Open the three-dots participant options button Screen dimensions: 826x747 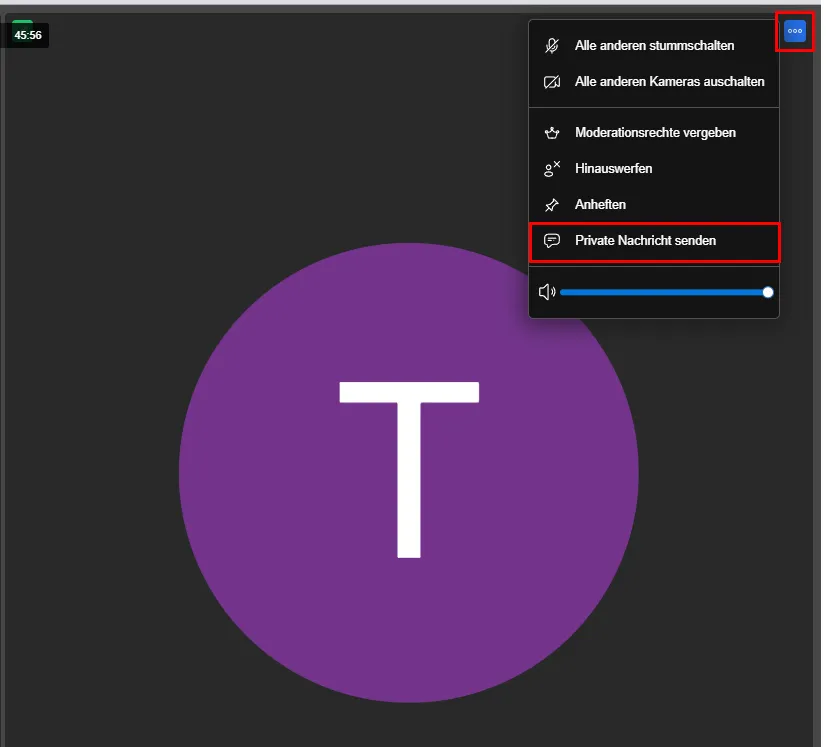coord(795,31)
